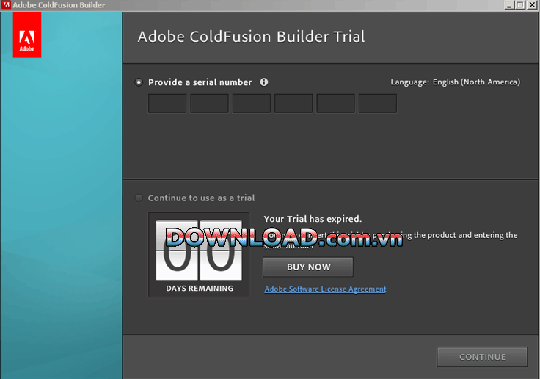The image size is (540, 379).
Task: Click the serial number info icon
Action: click(264, 82)
